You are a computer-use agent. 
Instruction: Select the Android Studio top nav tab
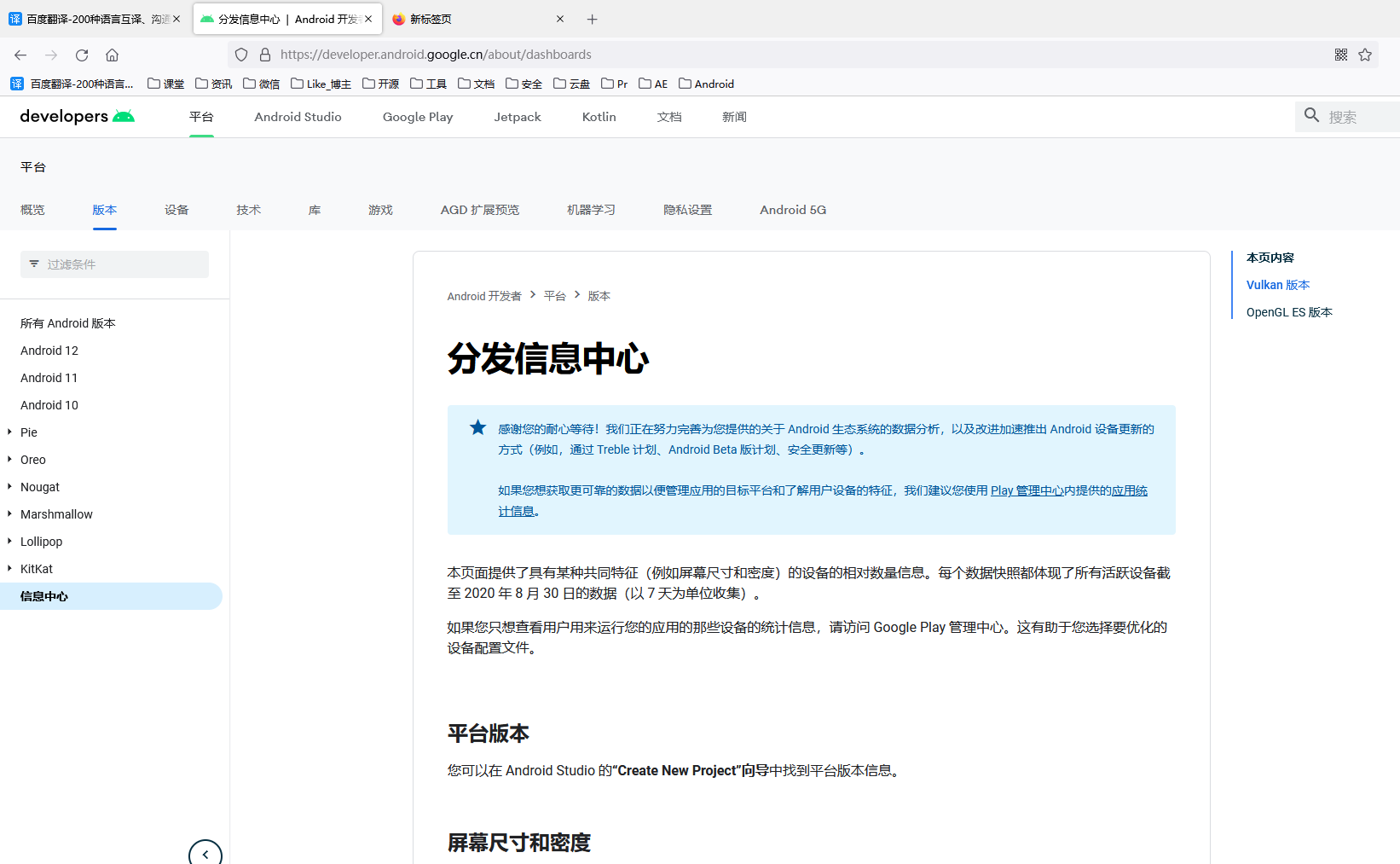298,117
